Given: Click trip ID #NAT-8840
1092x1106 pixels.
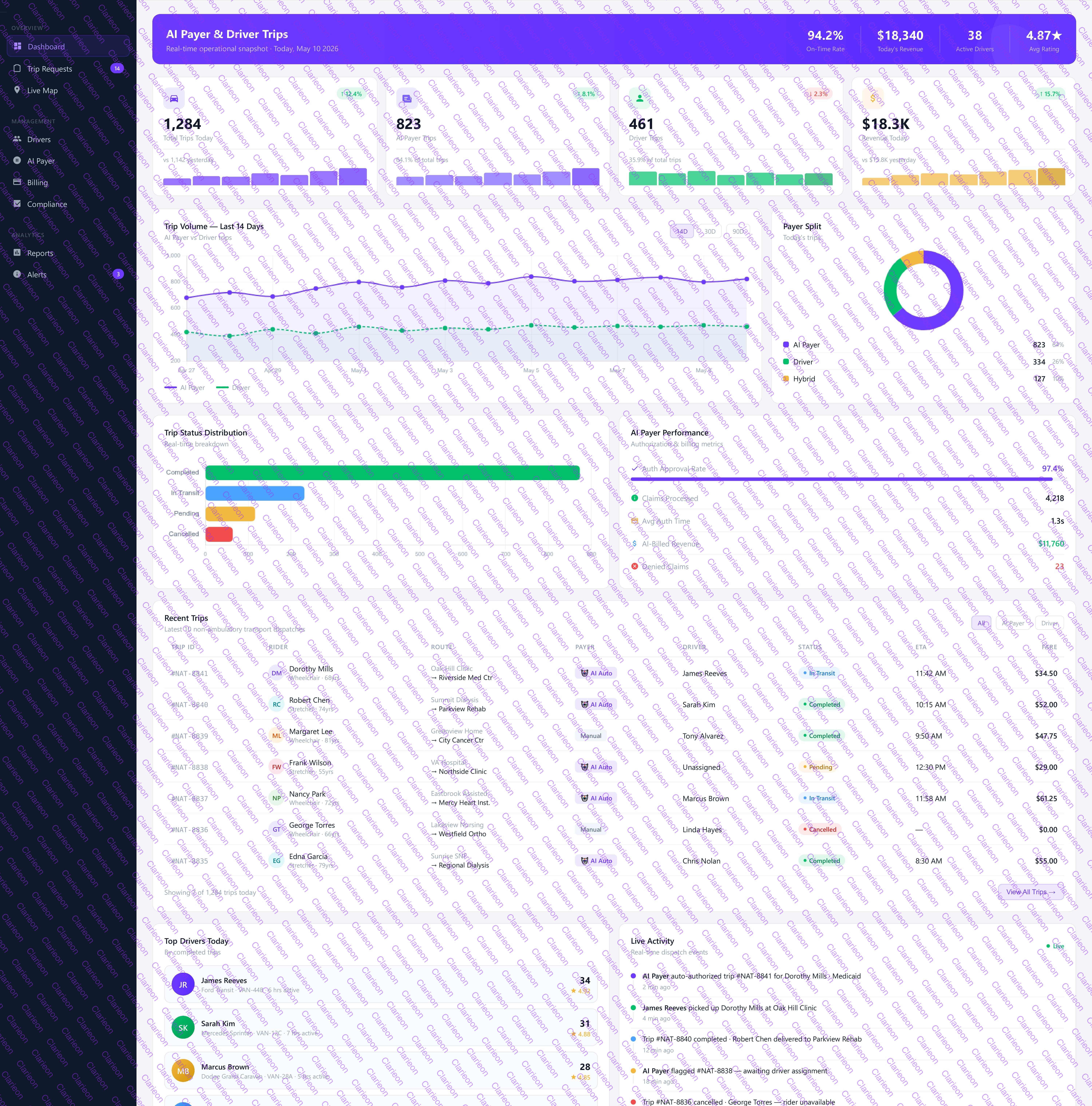Looking at the screenshot, I should point(189,705).
